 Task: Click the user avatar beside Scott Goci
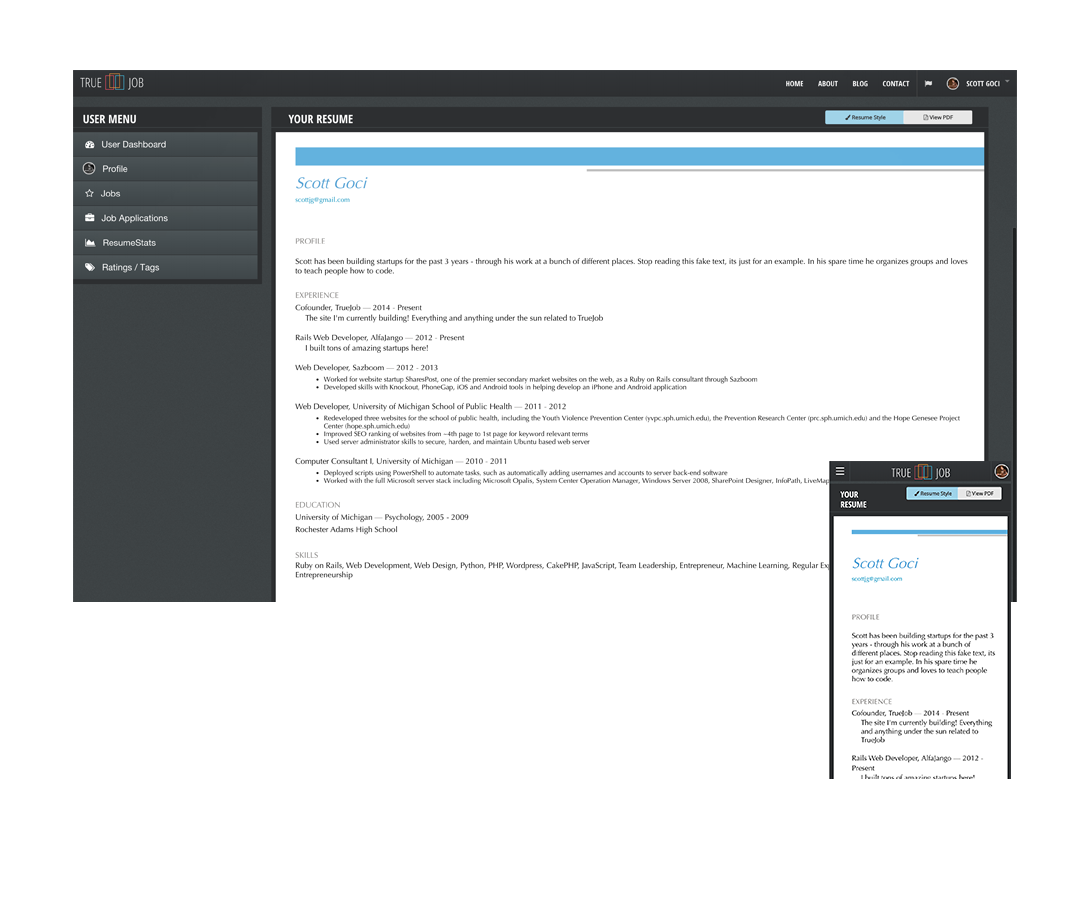(x=952, y=83)
